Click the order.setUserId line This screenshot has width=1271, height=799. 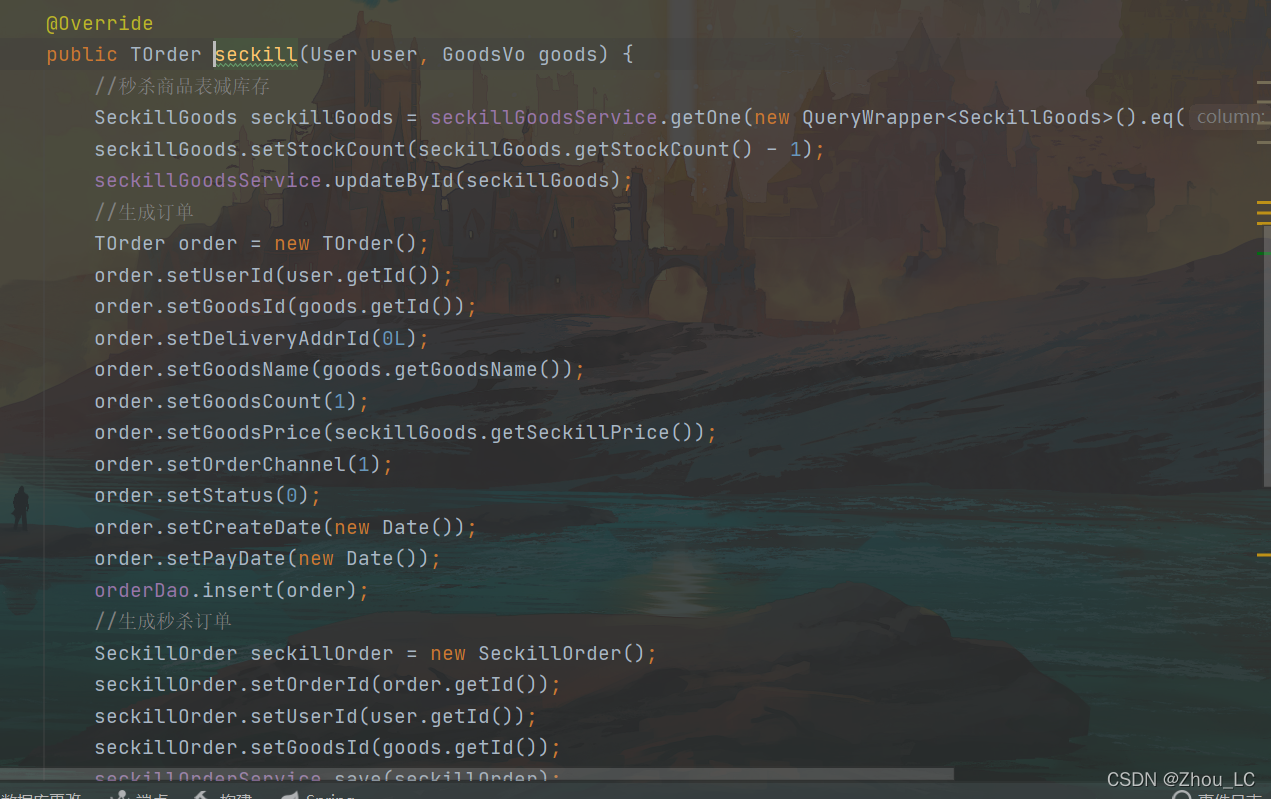point(274,275)
